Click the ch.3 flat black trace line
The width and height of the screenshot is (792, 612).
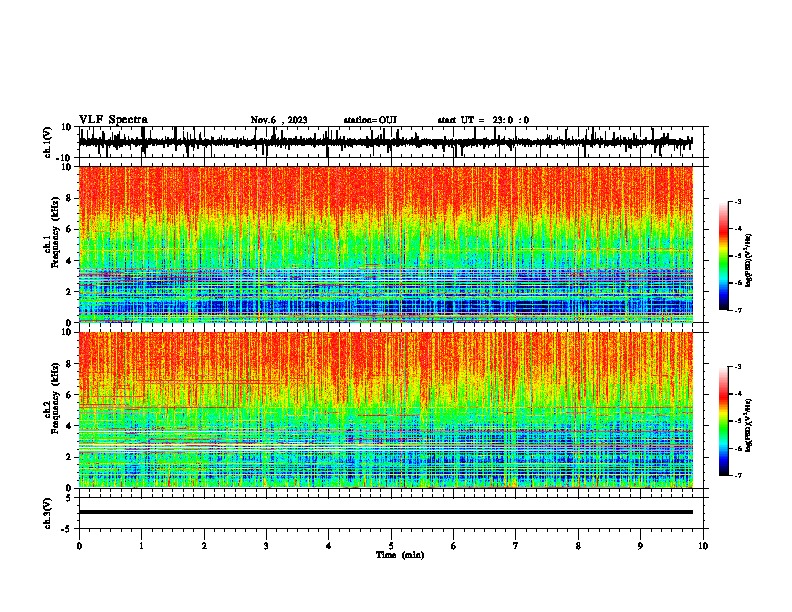[x=385, y=512]
